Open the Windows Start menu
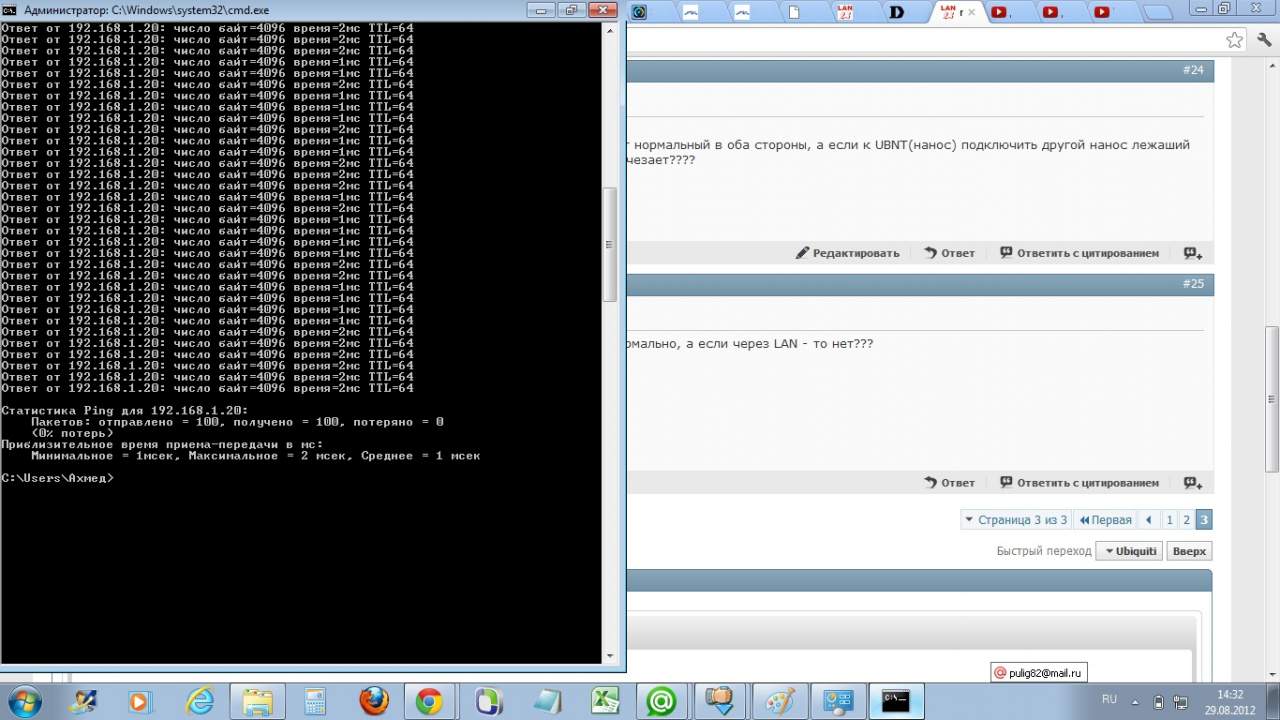 pos(23,701)
